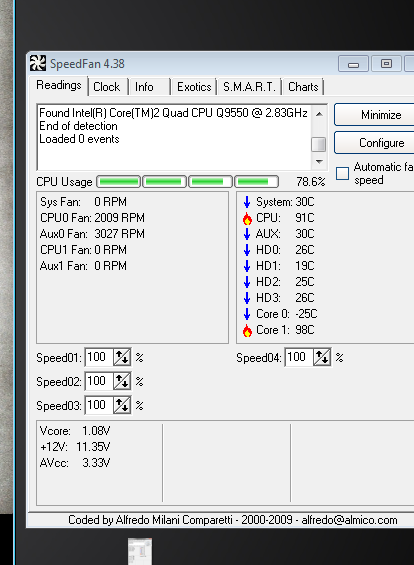Click the Speed01 percentage field
The width and height of the screenshot is (414, 565).
click(99, 357)
